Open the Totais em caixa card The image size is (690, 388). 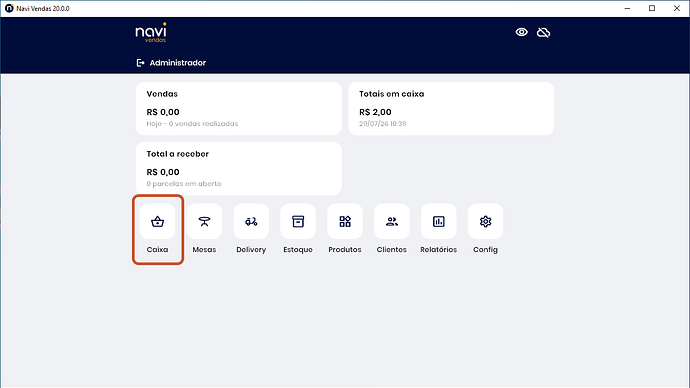pos(451,109)
